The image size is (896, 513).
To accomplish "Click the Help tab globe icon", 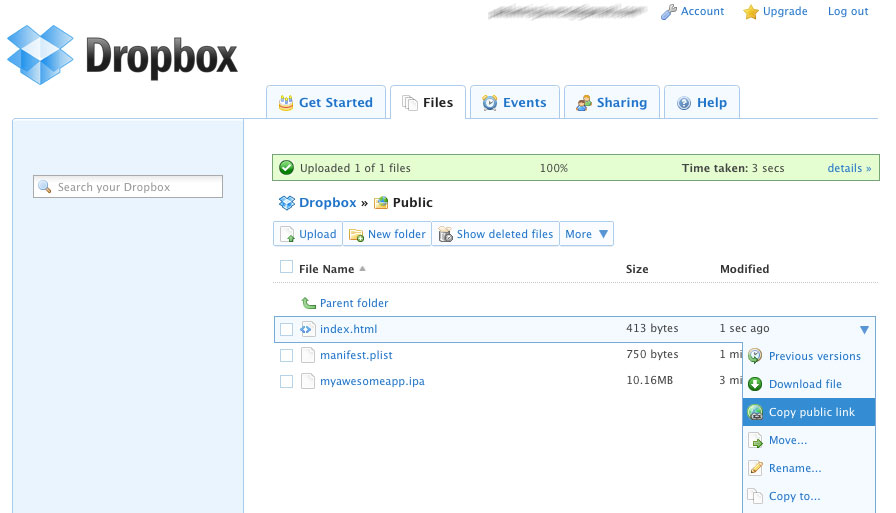I will pos(684,103).
